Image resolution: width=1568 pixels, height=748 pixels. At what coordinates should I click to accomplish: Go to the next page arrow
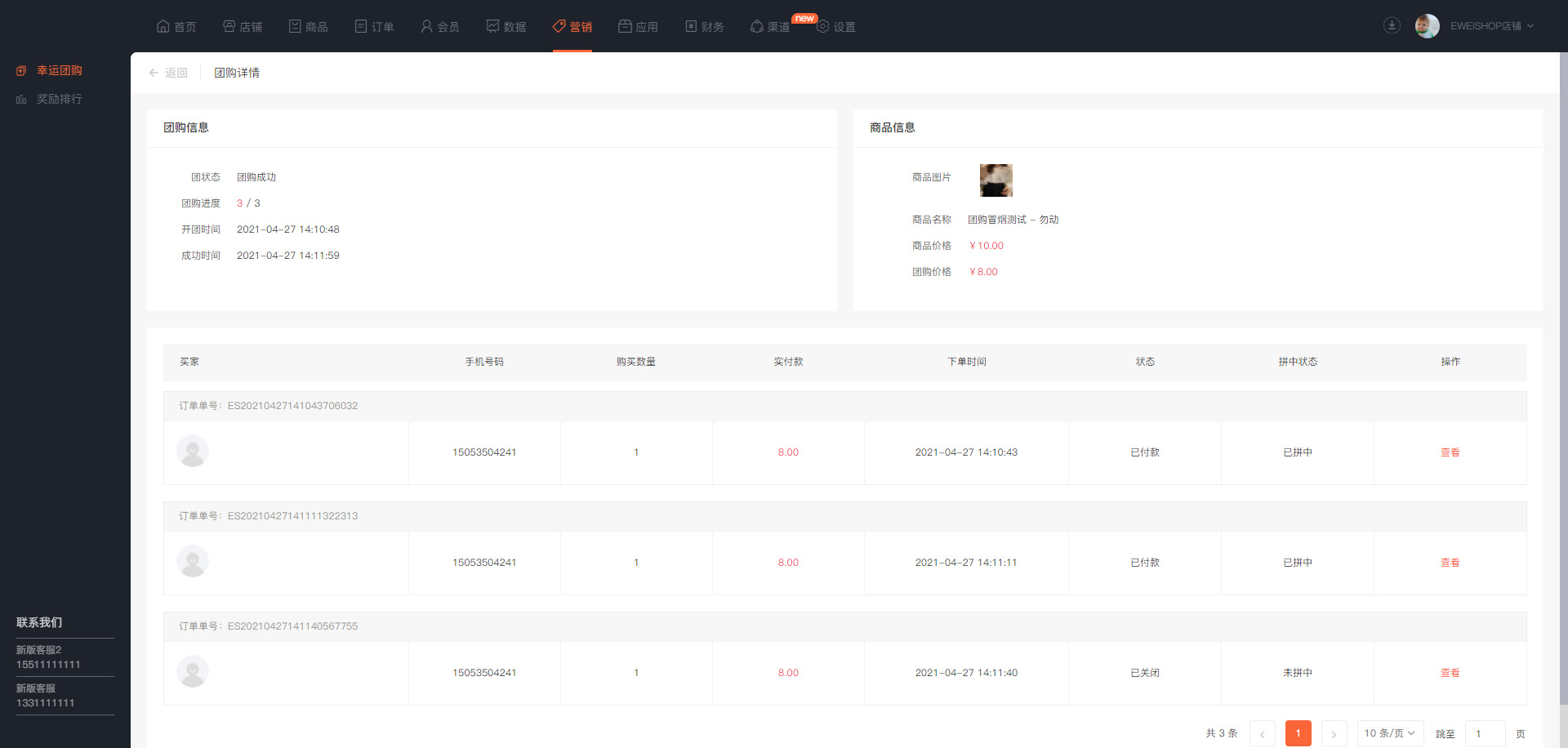(x=1334, y=733)
